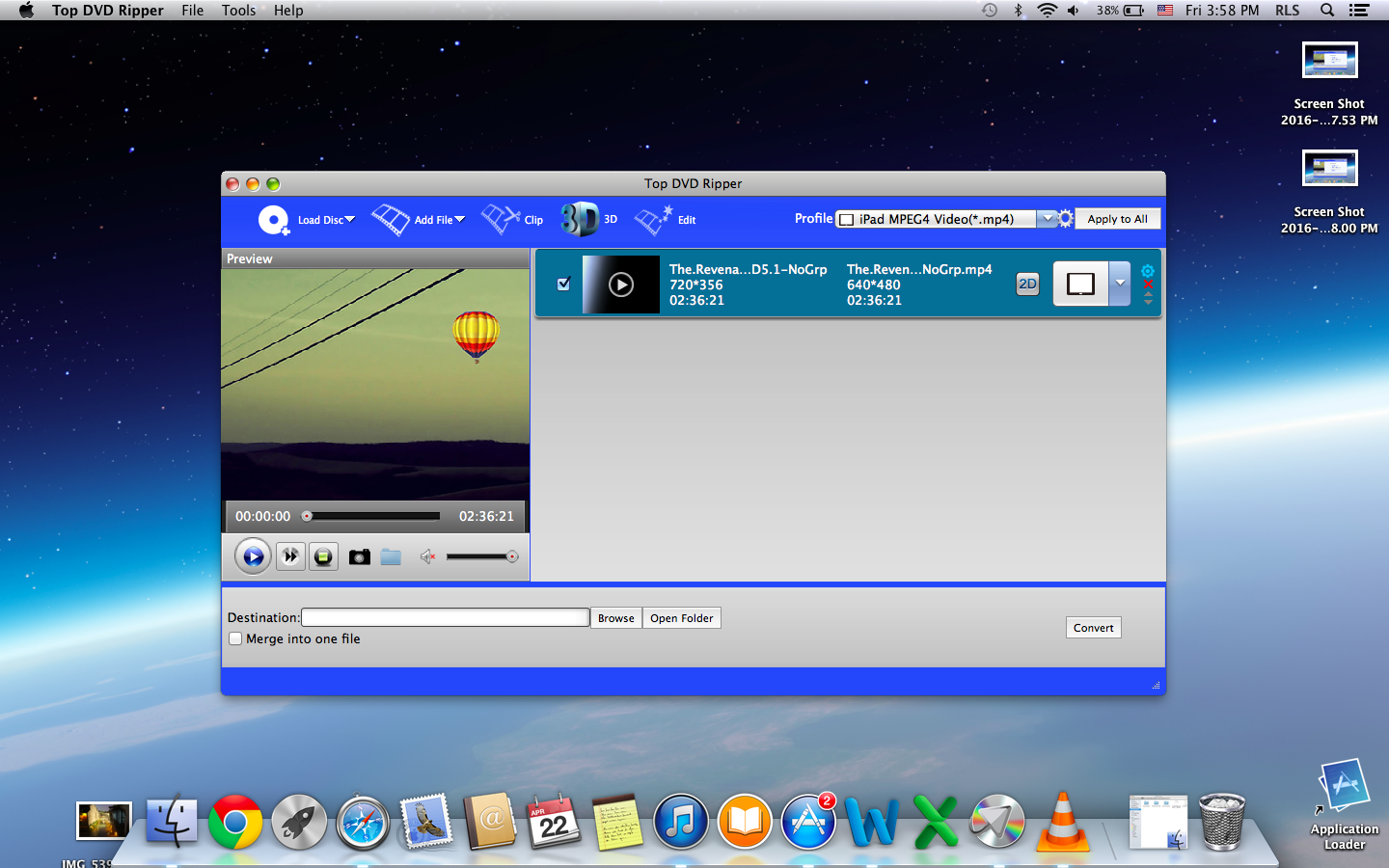Click the fast forward button
Image resolution: width=1389 pixels, height=868 pixels.
tap(290, 556)
